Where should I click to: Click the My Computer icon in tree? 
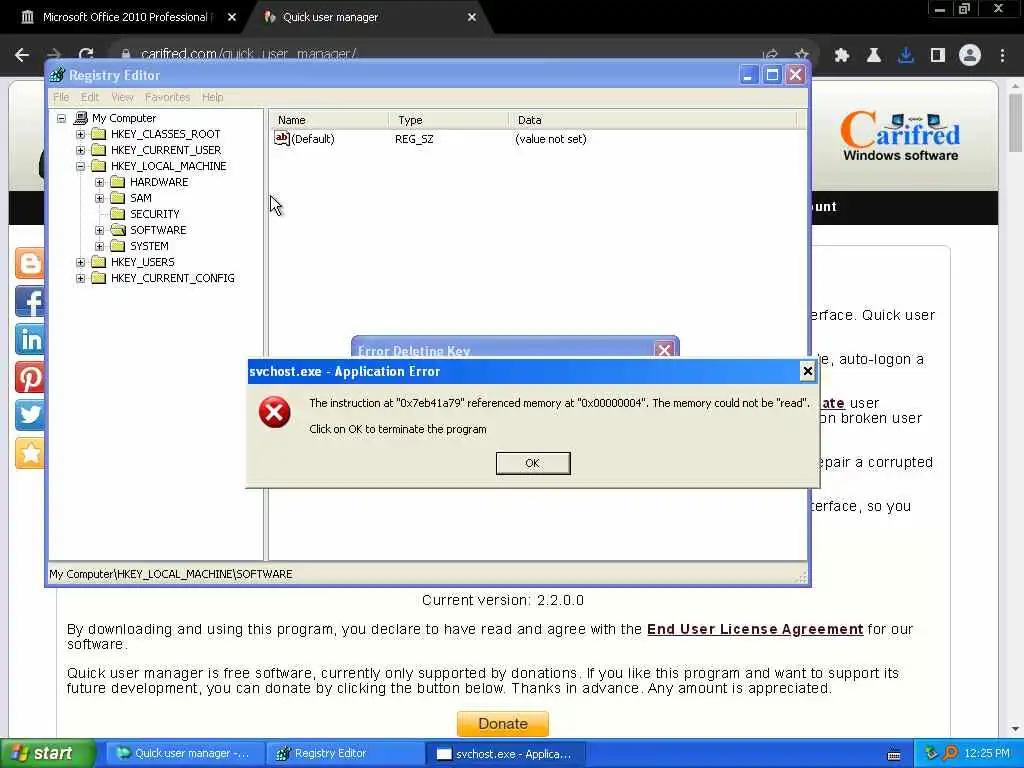[x=81, y=118]
